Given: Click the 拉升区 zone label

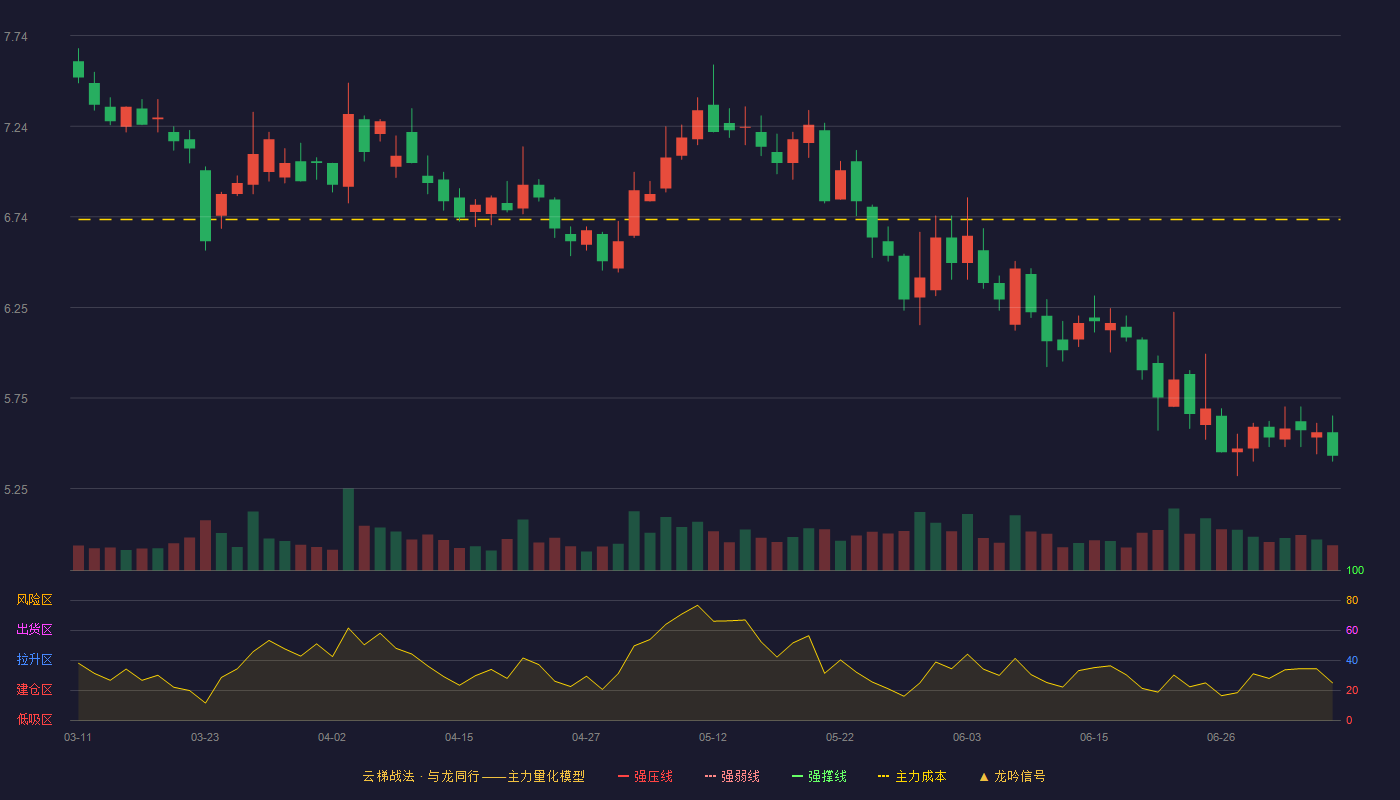Looking at the screenshot, I should coord(34,660).
